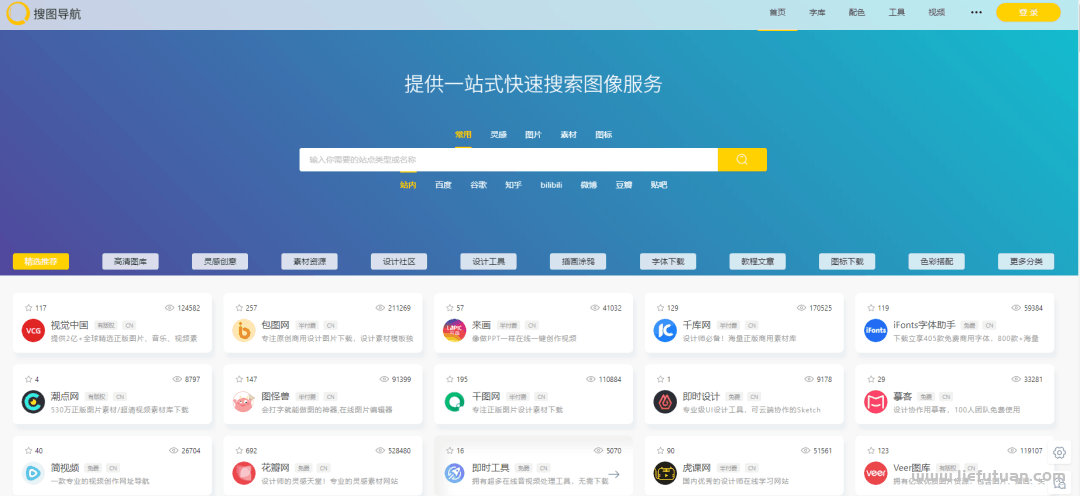Open the 更多分类 category list
The image size is (1080, 496).
[1026, 261]
